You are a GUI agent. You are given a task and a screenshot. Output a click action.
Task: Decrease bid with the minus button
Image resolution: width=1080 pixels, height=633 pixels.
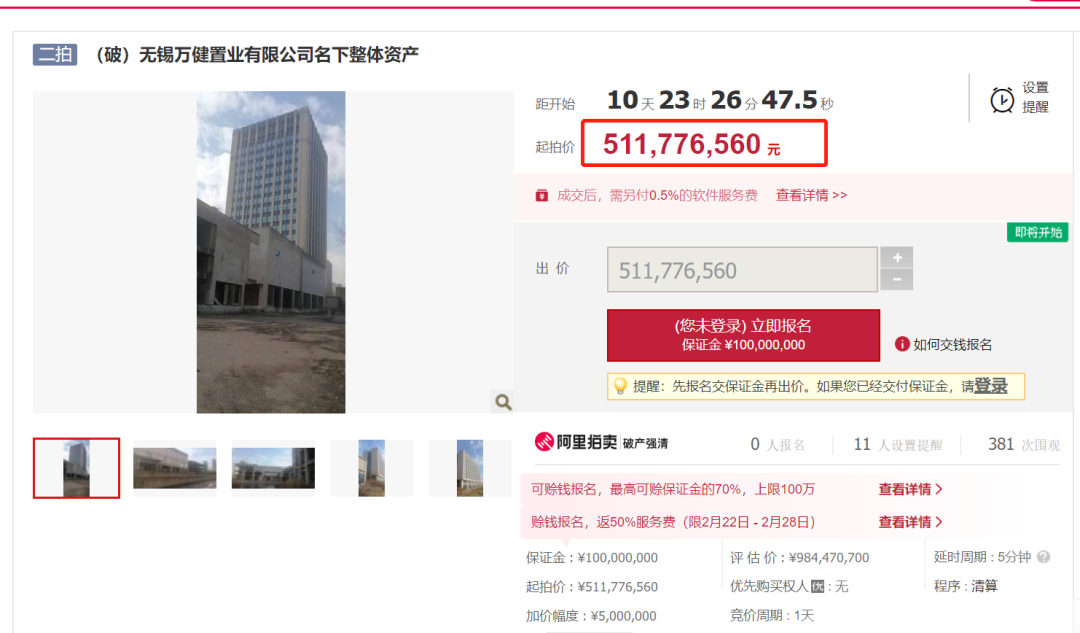[897, 280]
